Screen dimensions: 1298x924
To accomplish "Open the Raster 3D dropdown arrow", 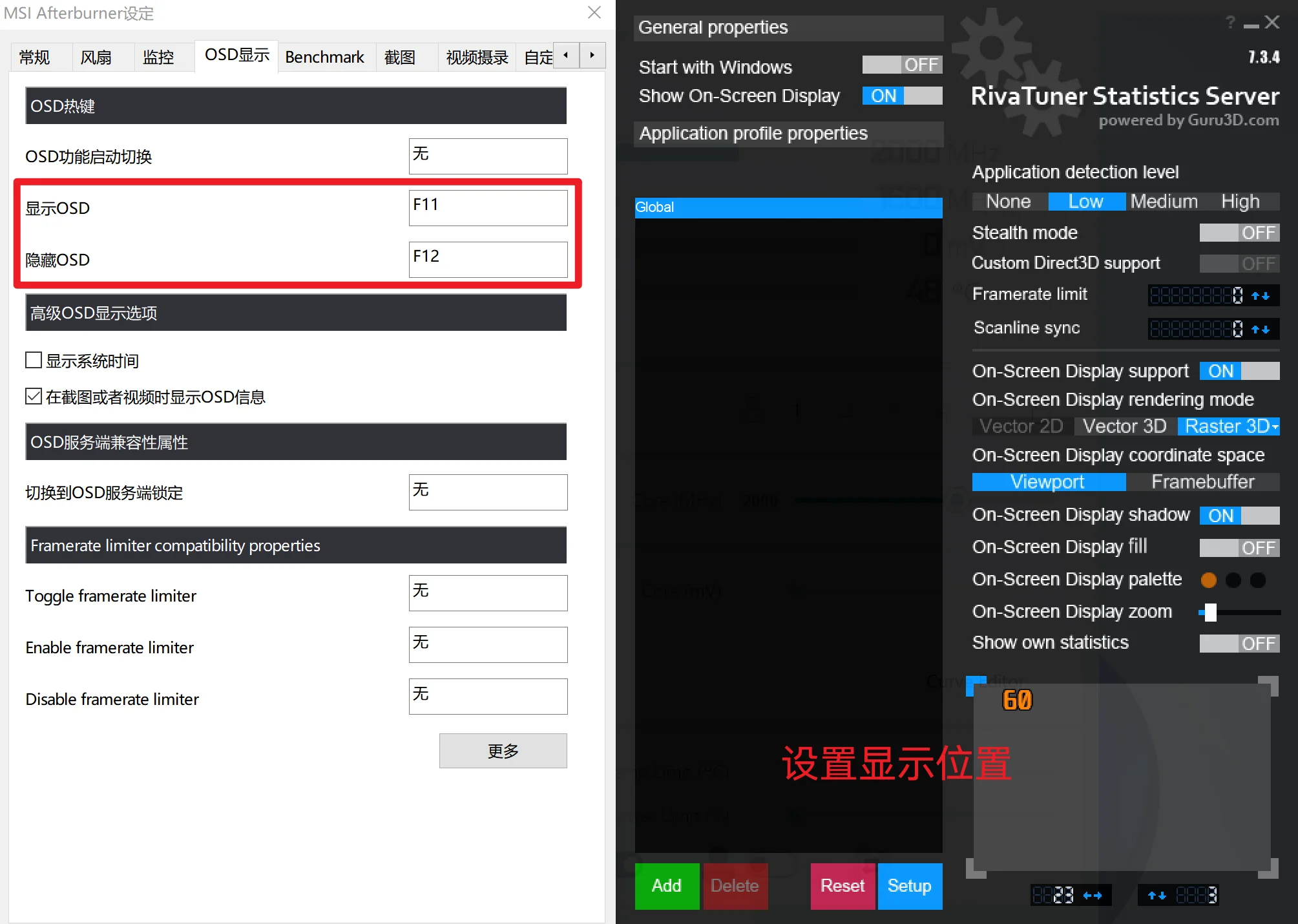I will coord(1275,426).
